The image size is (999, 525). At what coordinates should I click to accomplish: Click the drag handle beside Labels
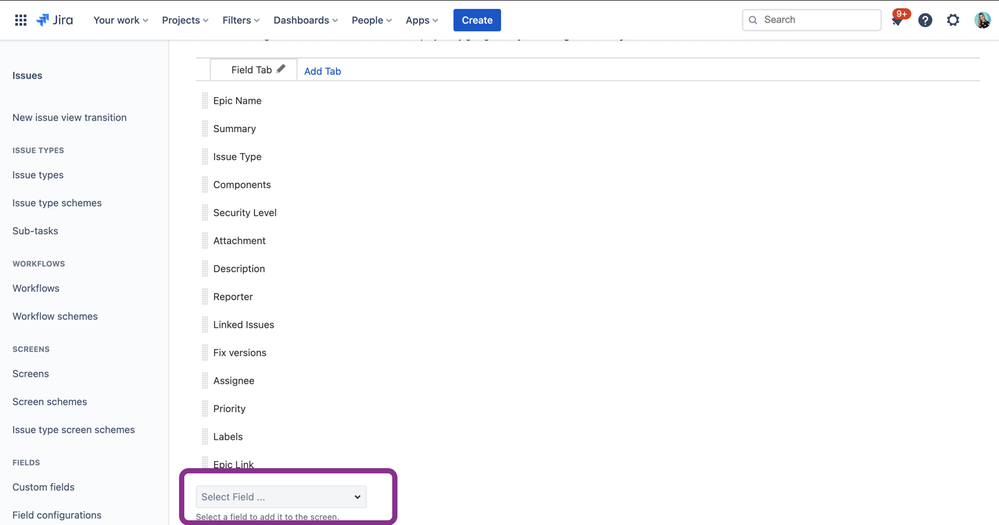tap(205, 436)
